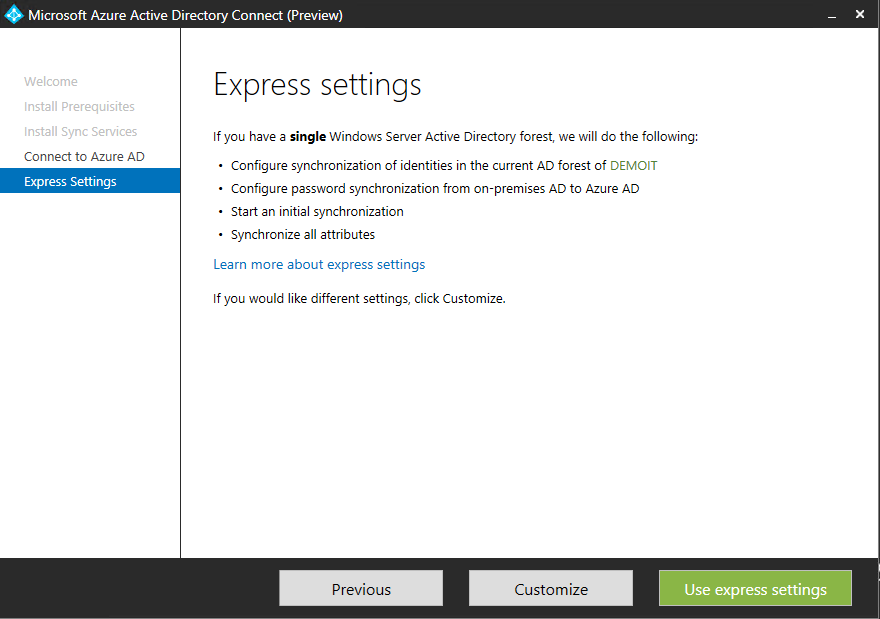
Task: Open the Install Sync Services step
Action: (x=81, y=132)
